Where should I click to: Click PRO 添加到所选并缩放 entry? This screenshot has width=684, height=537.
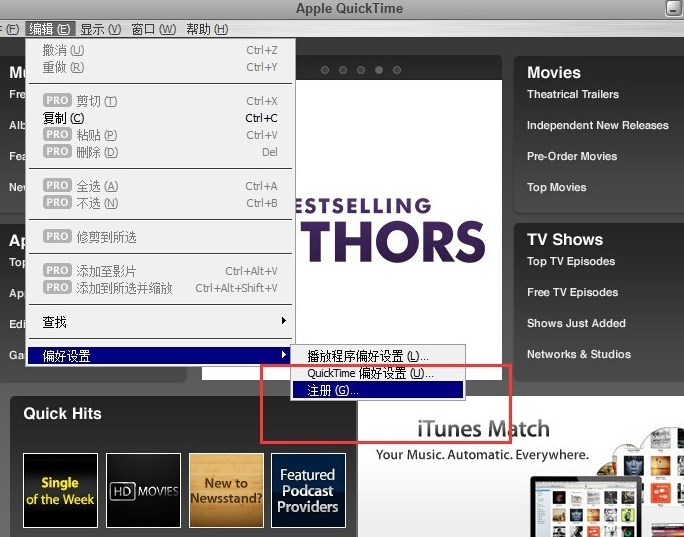161,288
